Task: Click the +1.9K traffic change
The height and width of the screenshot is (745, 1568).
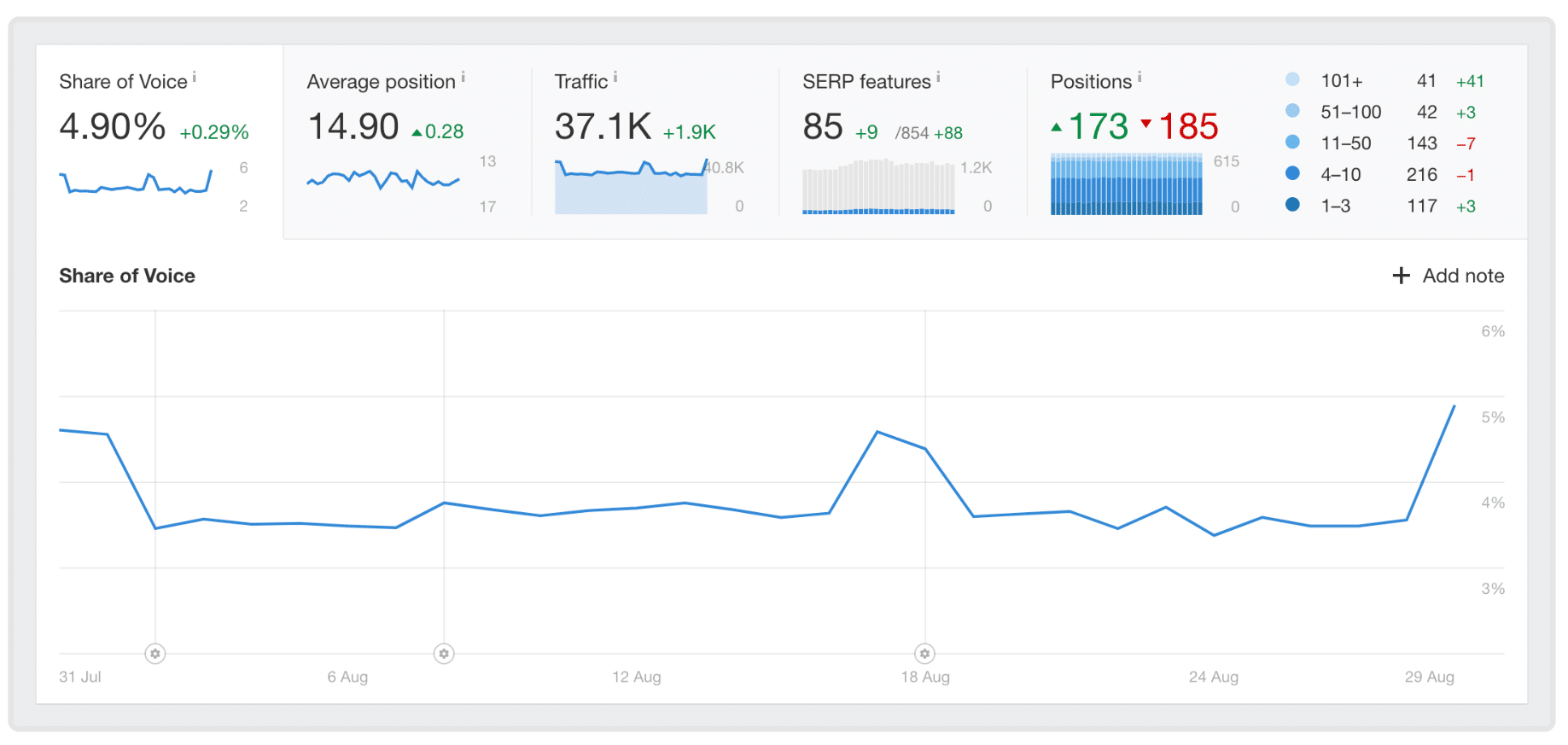Action: pyautogui.click(x=690, y=132)
